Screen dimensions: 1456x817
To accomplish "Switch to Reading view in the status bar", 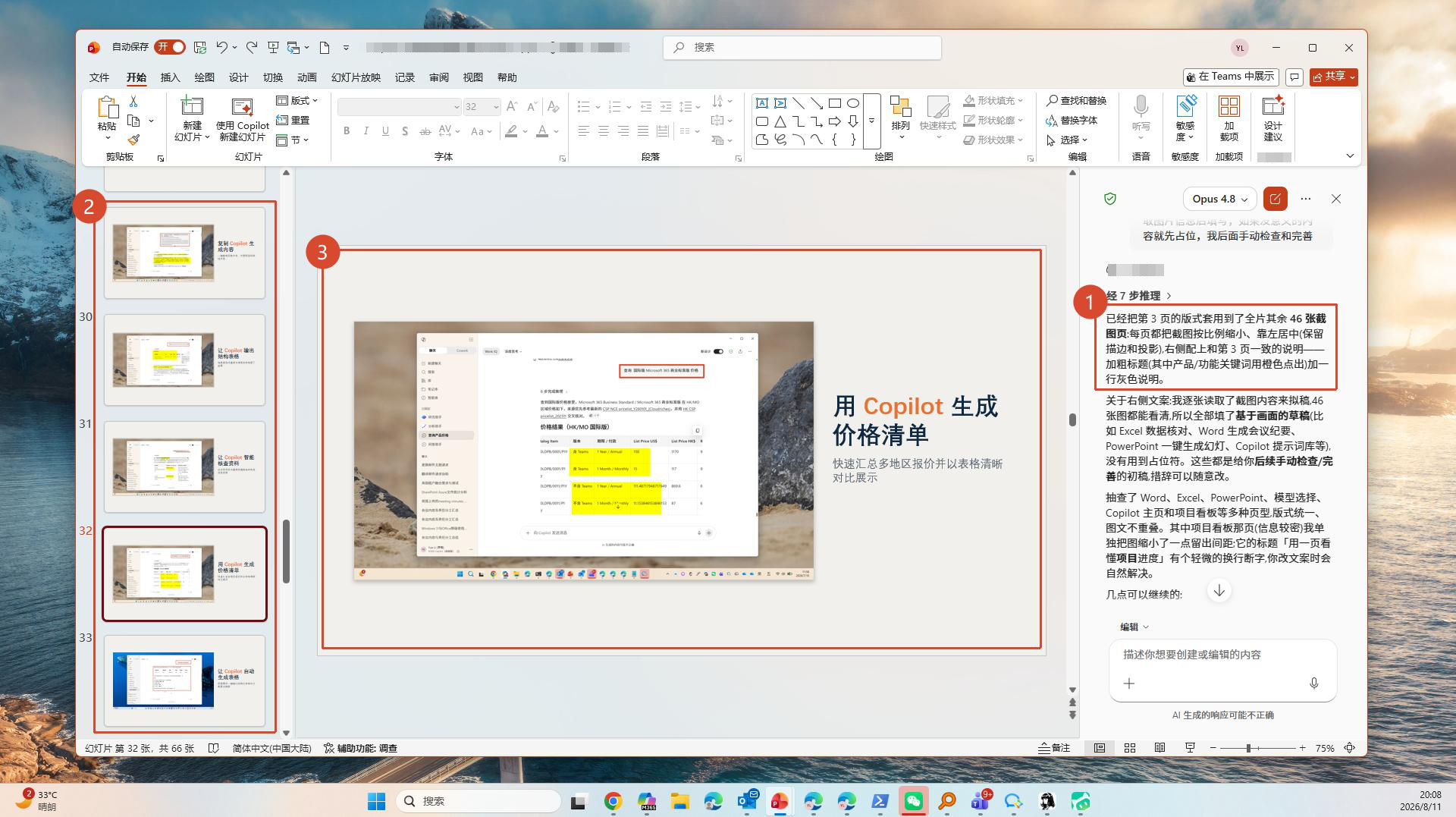I will [1160, 748].
